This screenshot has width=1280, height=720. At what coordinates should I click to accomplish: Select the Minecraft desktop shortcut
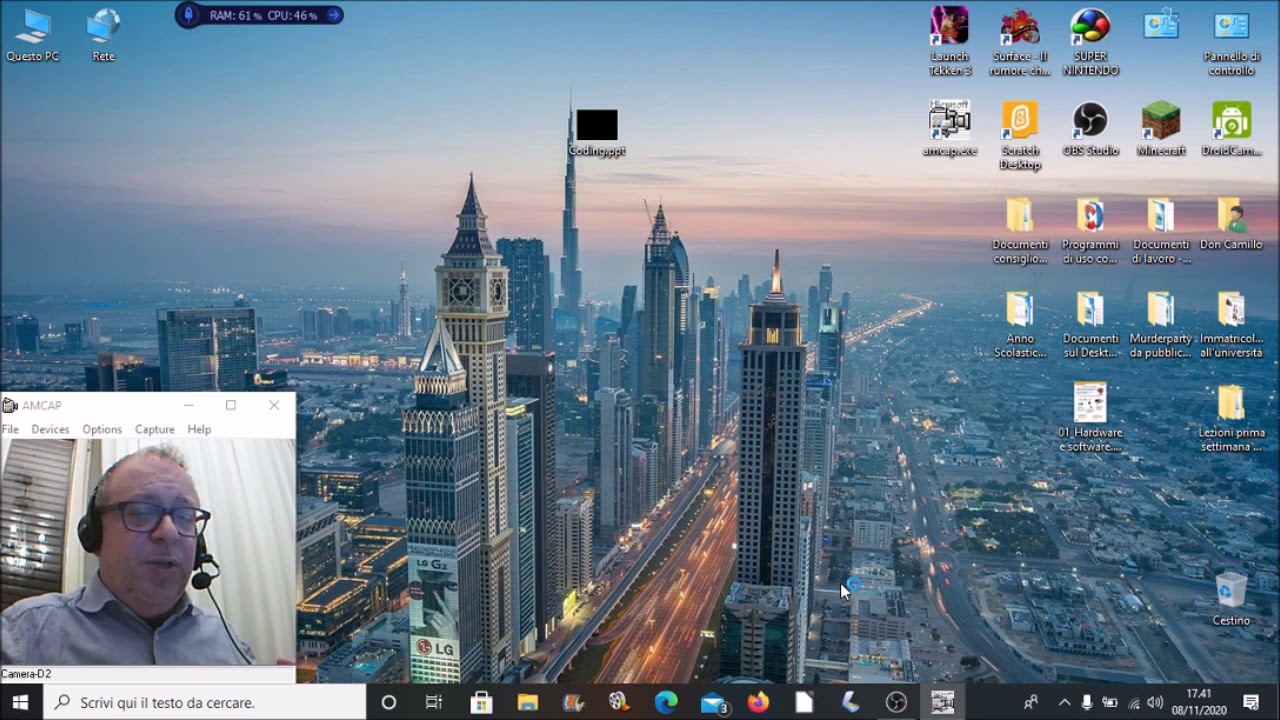[1161, 128]
